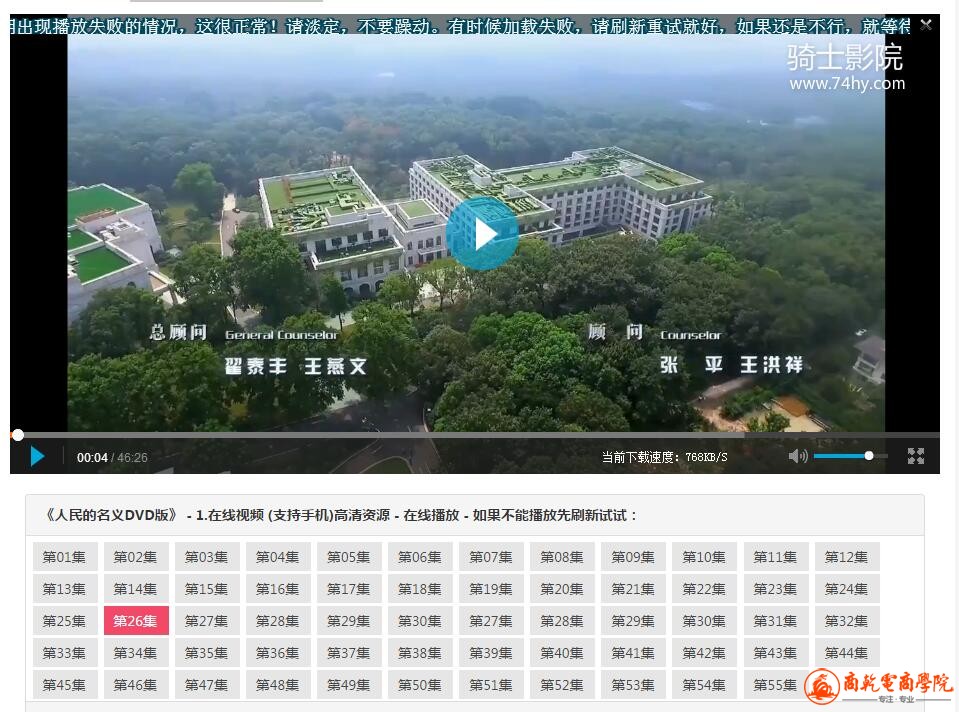959x712 pixels.
Task: Play episode 第39集
Action: coord(491,653)
